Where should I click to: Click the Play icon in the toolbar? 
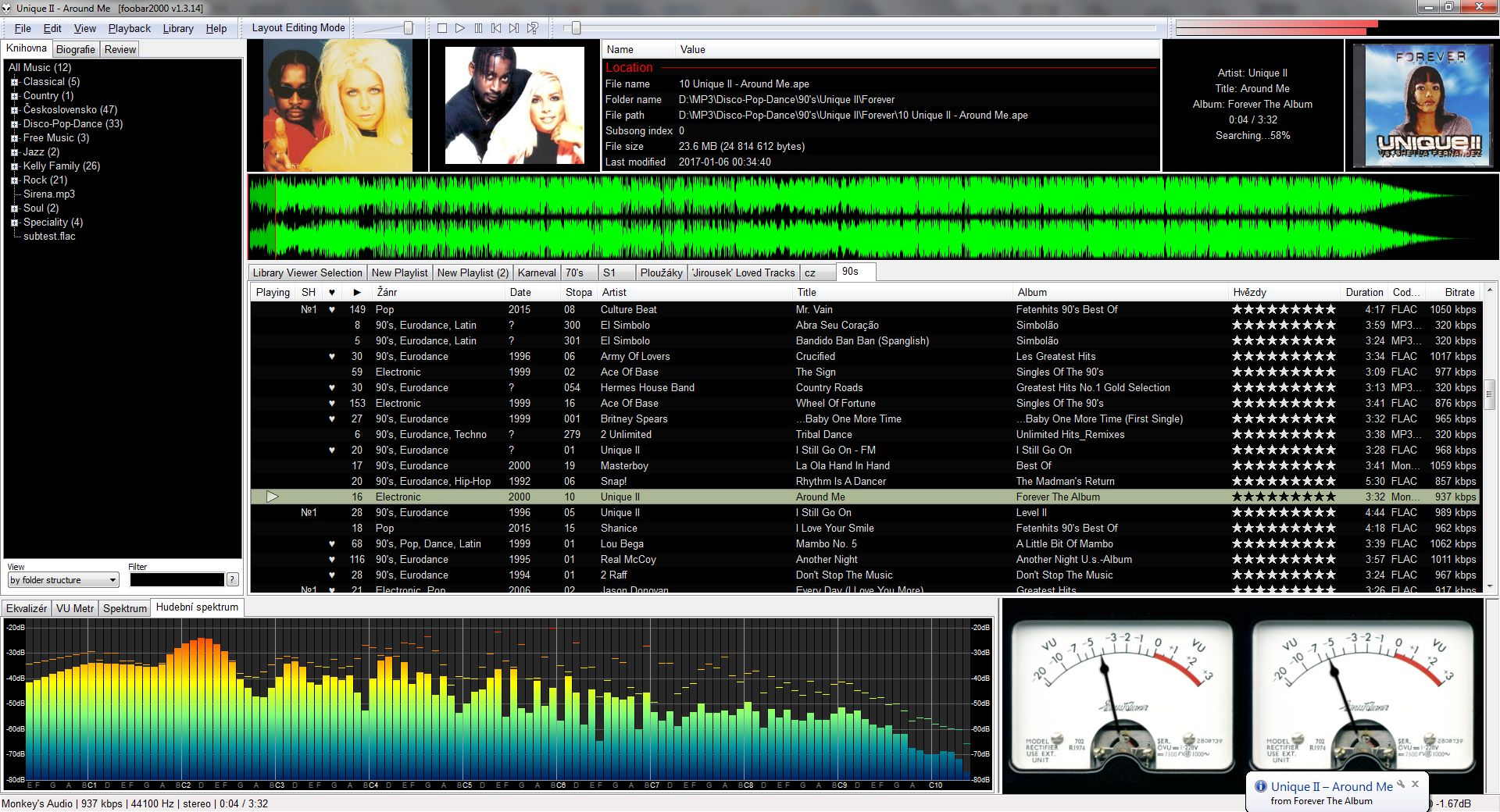click(x=461, y=27)
